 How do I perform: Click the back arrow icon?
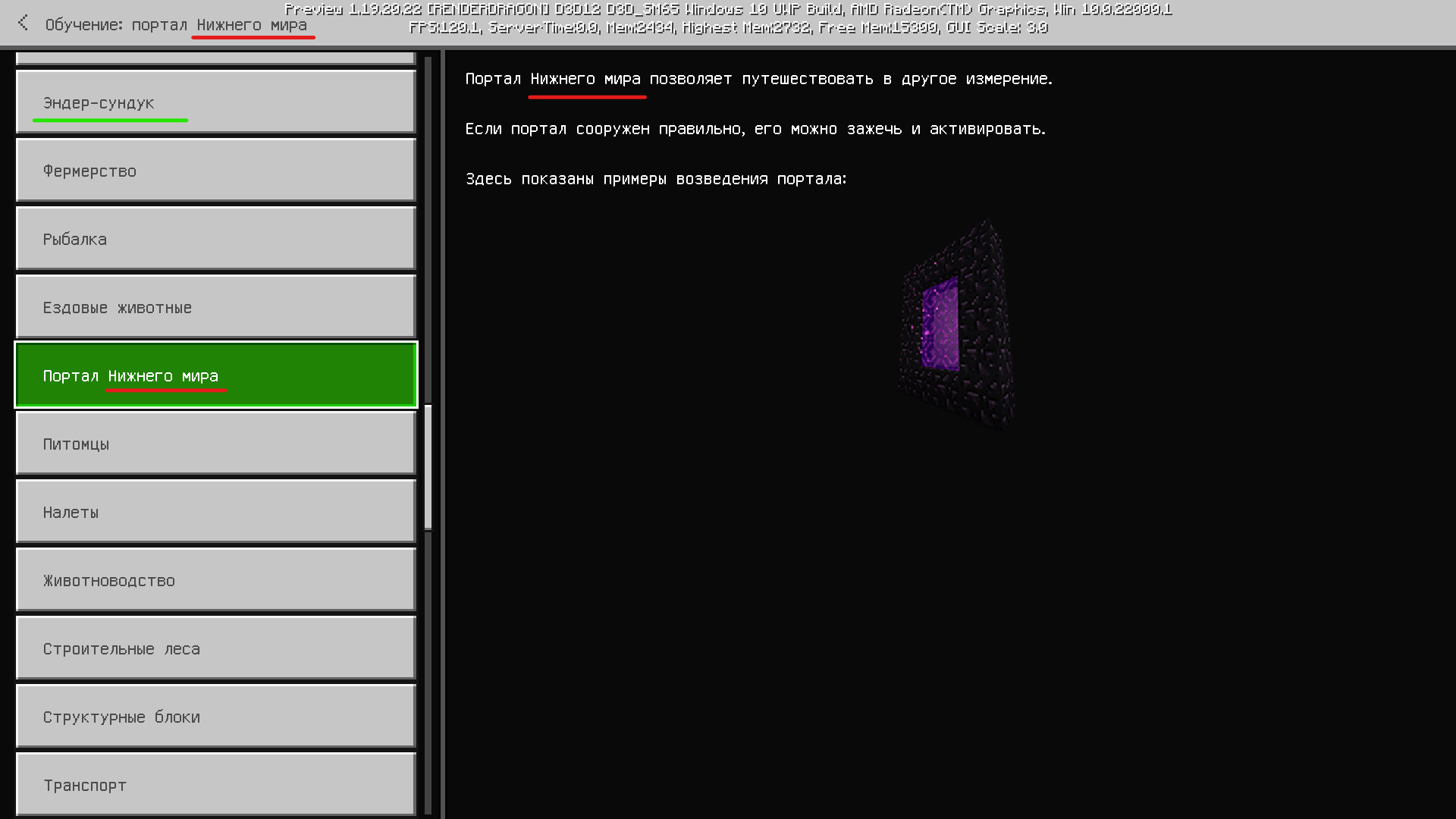tap(23, 24)
